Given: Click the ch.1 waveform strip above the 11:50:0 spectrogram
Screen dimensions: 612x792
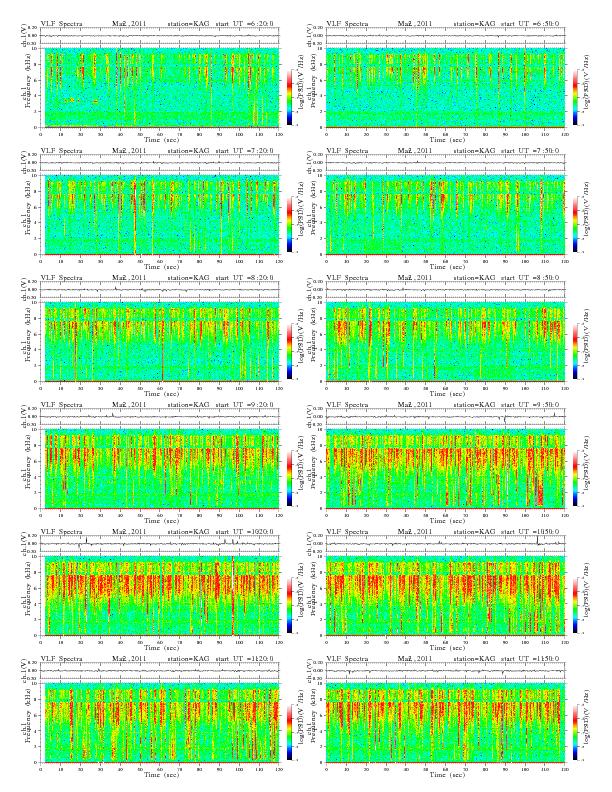Looking at the screenshot, I should pyautogui.click(x=445, y=671).
